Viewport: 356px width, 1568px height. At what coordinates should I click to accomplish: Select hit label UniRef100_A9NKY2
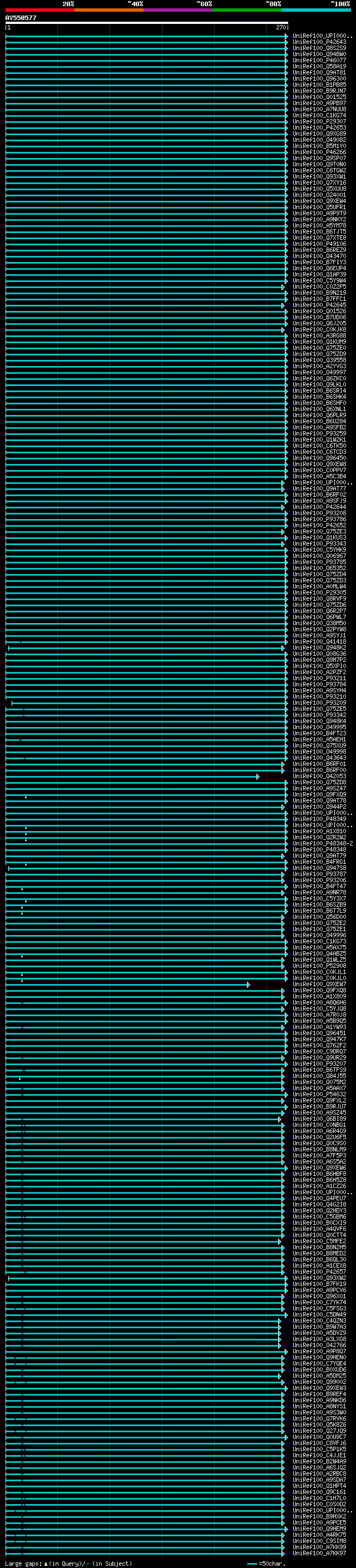coord(319,219)
